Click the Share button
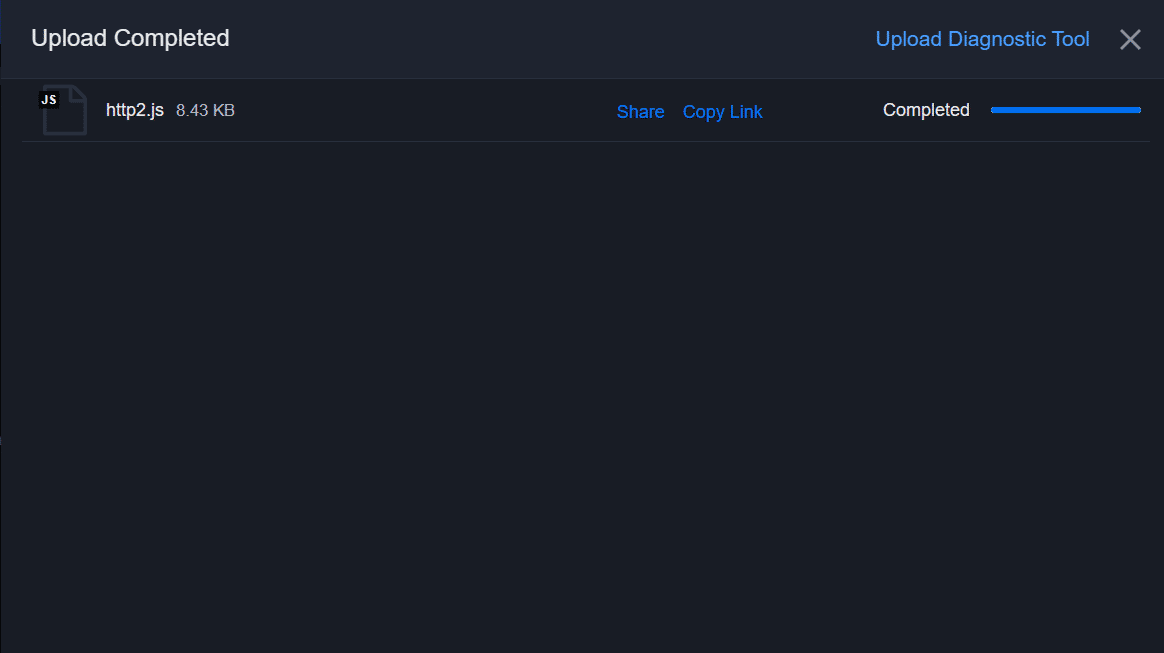 click(640, 112)
